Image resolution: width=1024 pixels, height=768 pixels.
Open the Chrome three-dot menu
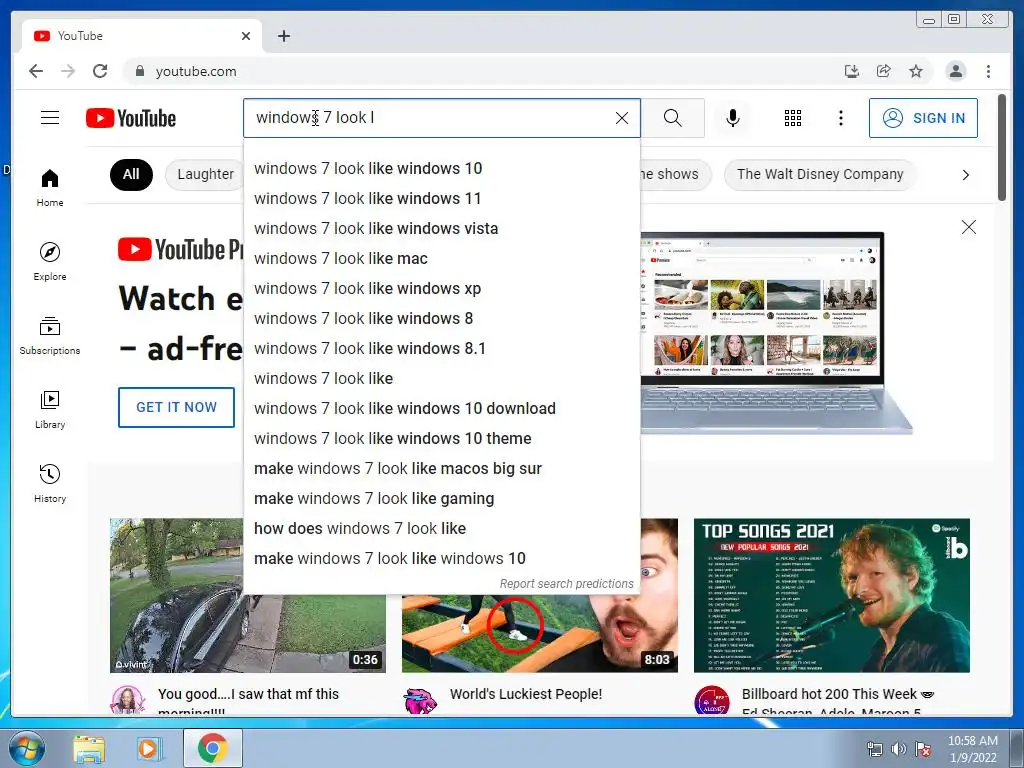[988, 71]
